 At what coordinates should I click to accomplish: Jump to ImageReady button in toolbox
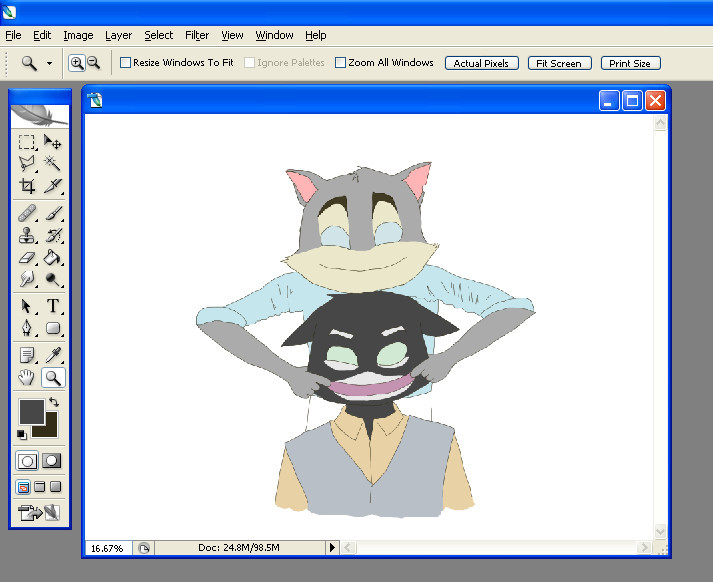tap(39, 512)
